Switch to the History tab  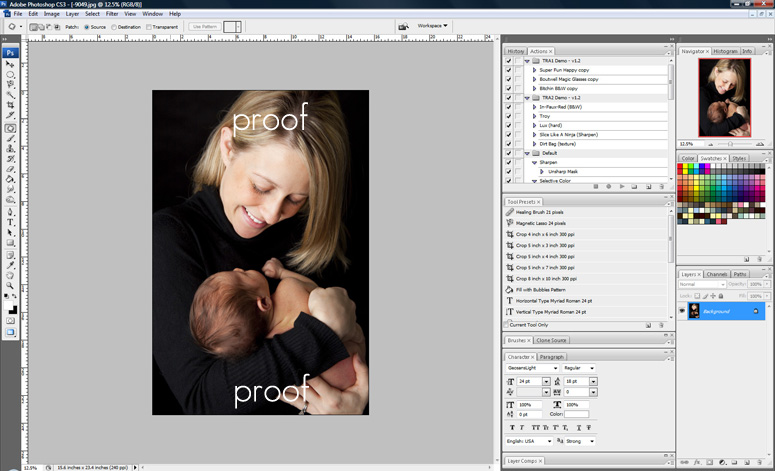click(x=516, y=51)
